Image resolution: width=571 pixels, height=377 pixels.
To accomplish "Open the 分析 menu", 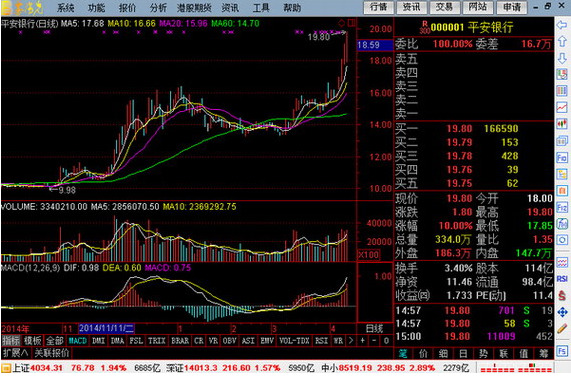I will click(x=158, y=7).
